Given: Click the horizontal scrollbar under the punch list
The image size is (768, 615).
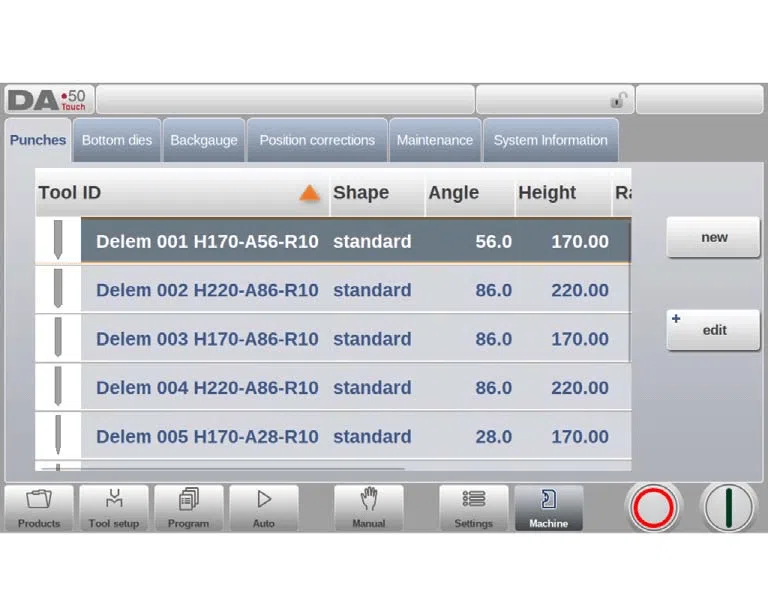Looking at the screenshot, I should coord(223,469).
